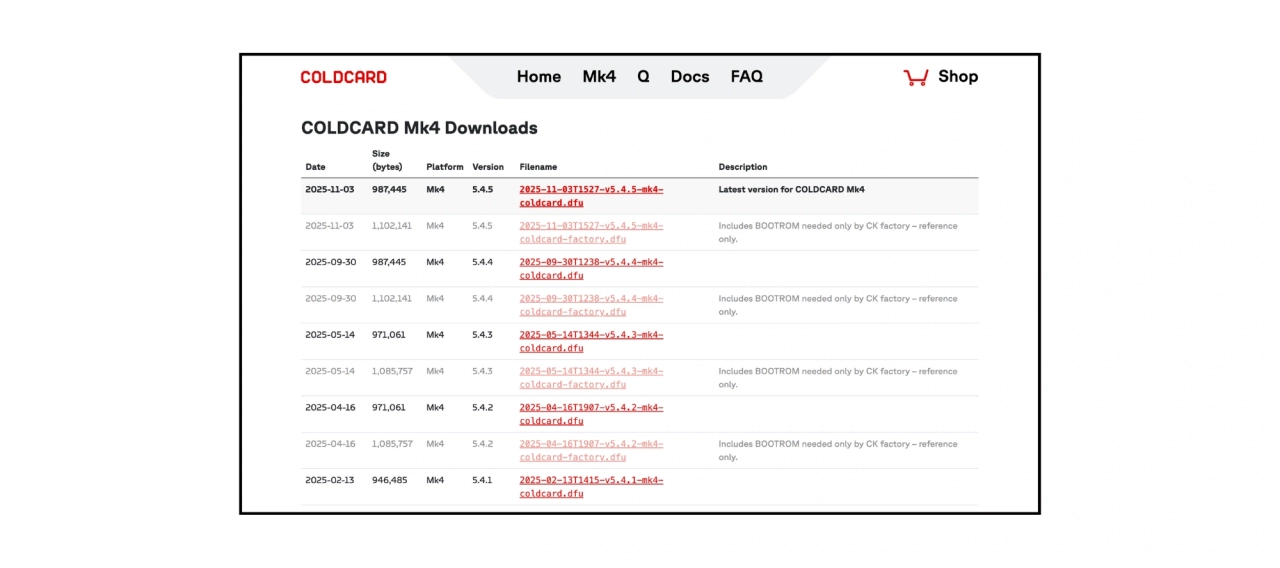Select size 1,085,757 in the 5.4.3 row
The width and height of the screenshot is (1280, 568).
[392, 371]
